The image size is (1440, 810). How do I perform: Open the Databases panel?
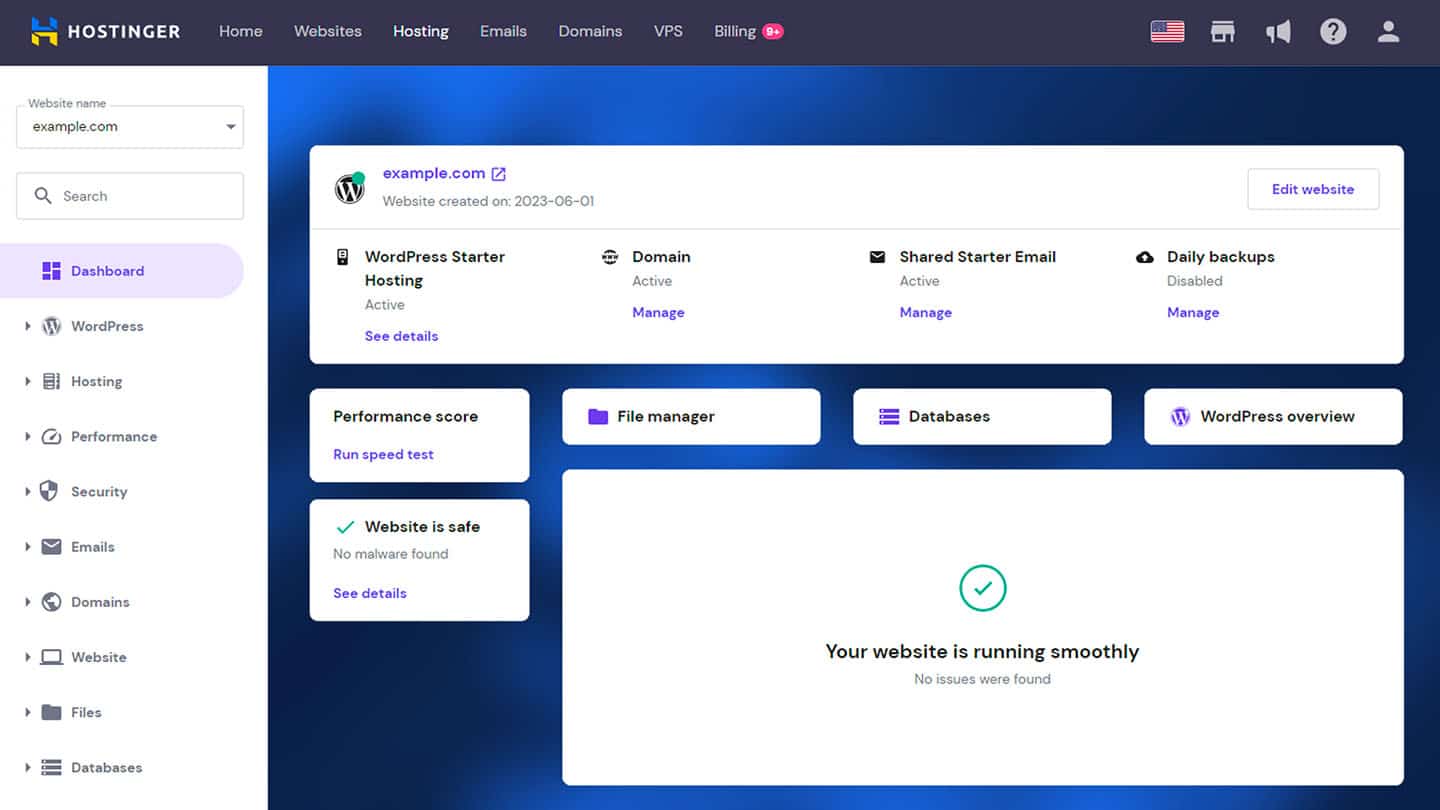click(x=981, y=416)
